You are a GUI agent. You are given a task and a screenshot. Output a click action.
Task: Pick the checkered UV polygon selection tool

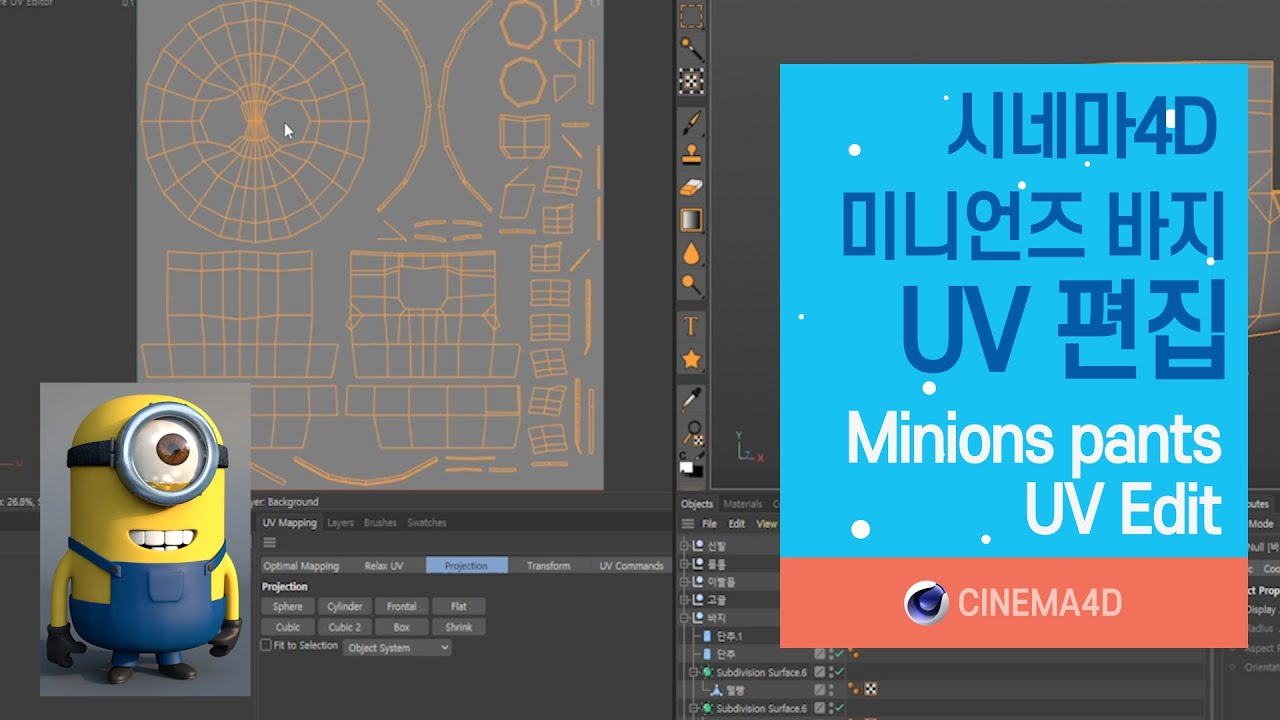click(691, 81)
